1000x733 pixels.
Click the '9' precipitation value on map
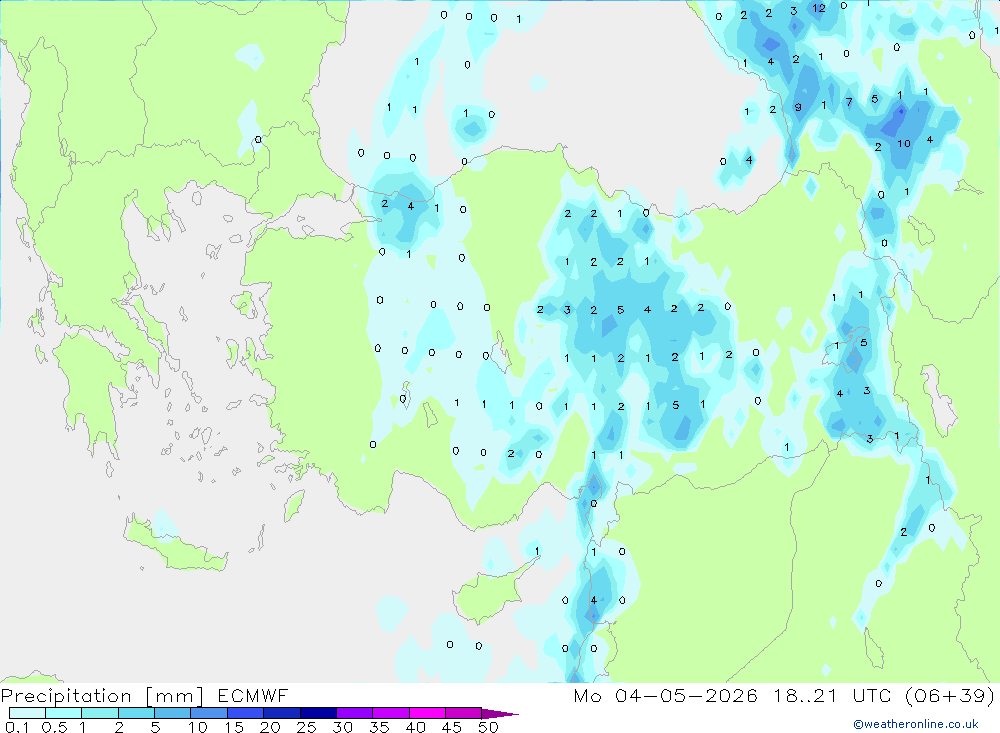[x=798, y=107]
